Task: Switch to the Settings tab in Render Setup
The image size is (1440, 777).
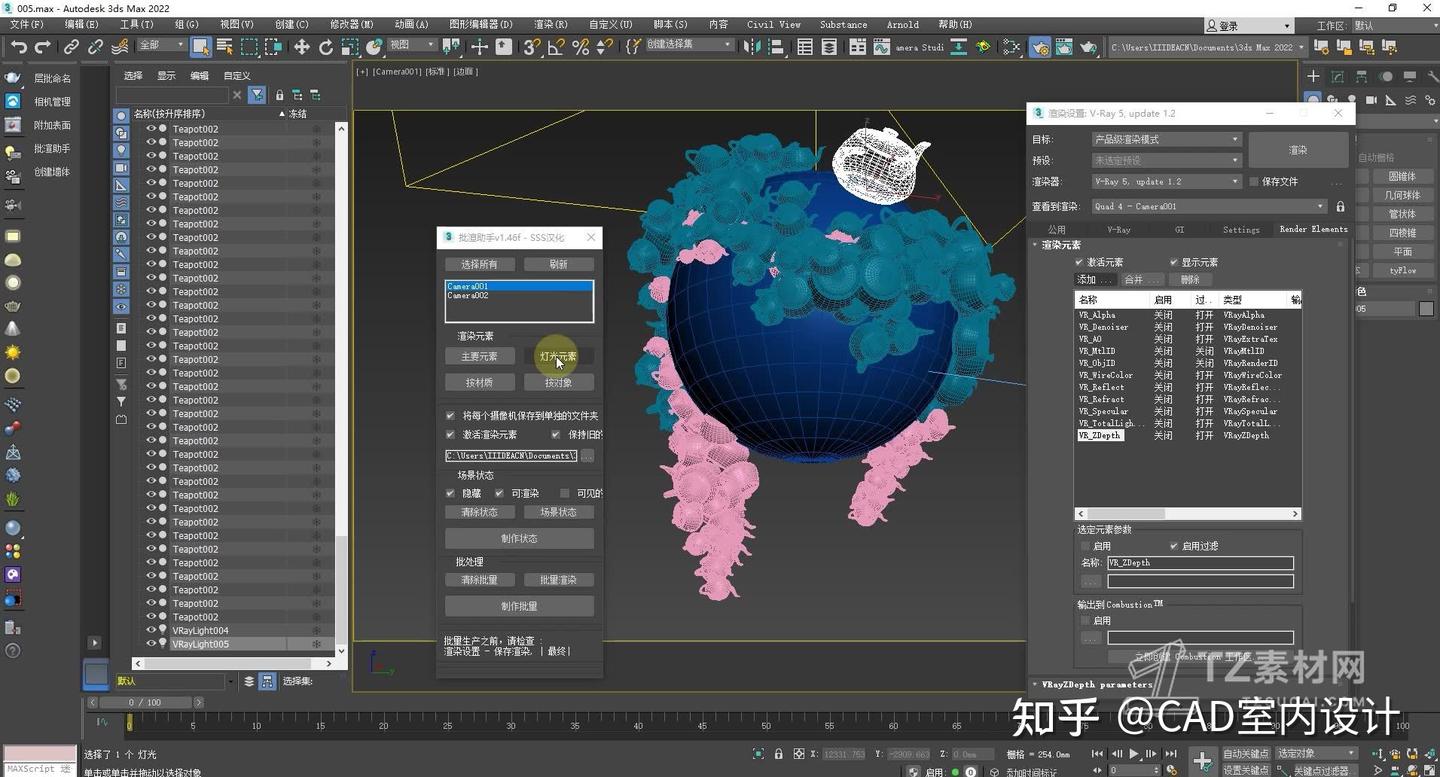Action: [x=1241, y=229]
